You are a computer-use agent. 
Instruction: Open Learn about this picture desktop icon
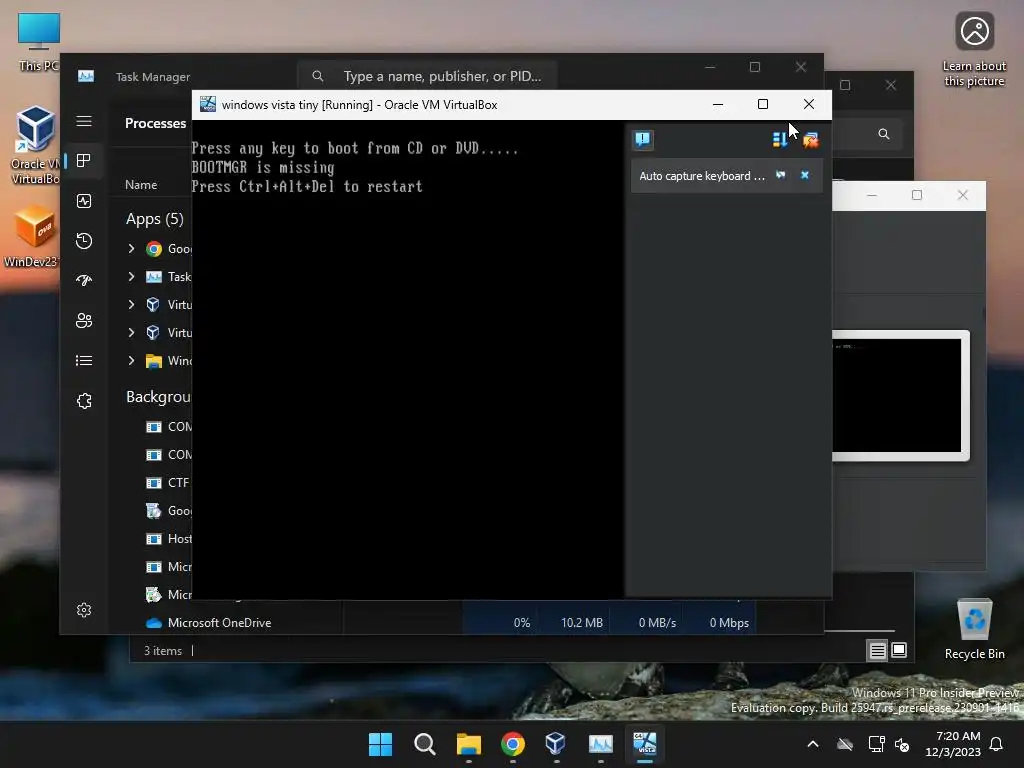click(x=974, y=50)
